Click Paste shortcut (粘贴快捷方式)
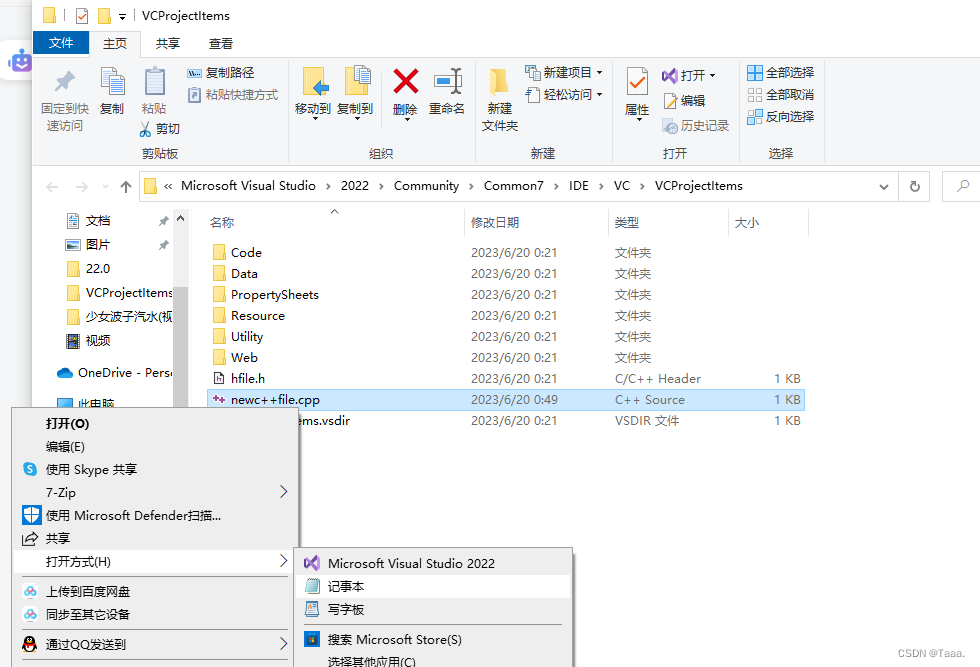 [232, 95]
